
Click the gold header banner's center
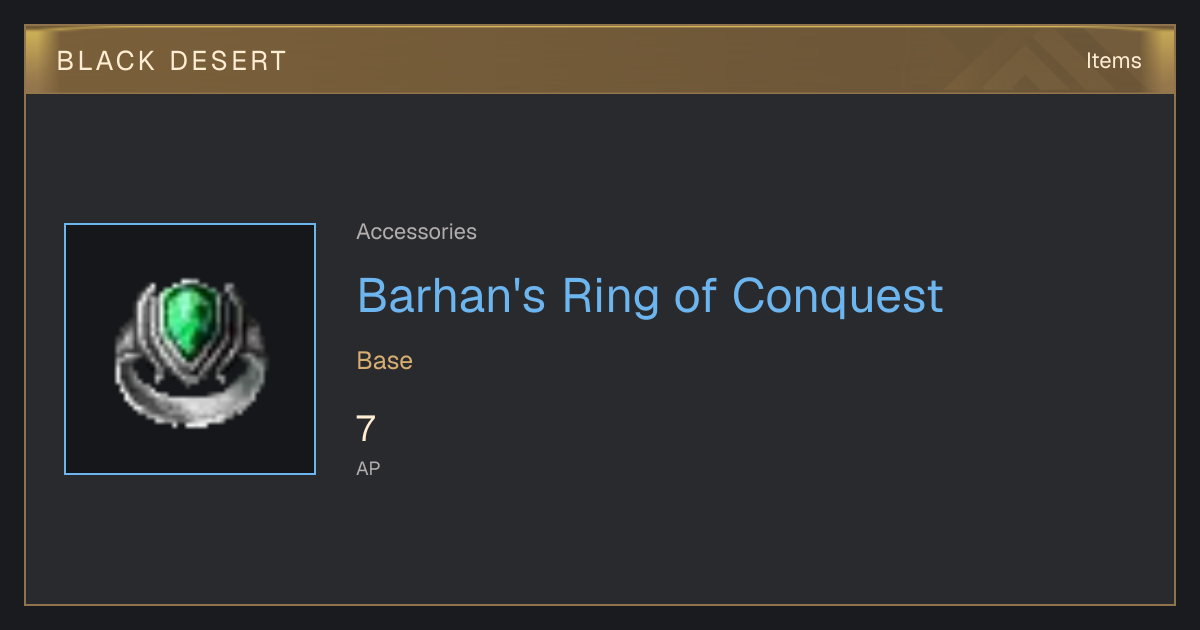pyautogui.click(x=600, y=60)
